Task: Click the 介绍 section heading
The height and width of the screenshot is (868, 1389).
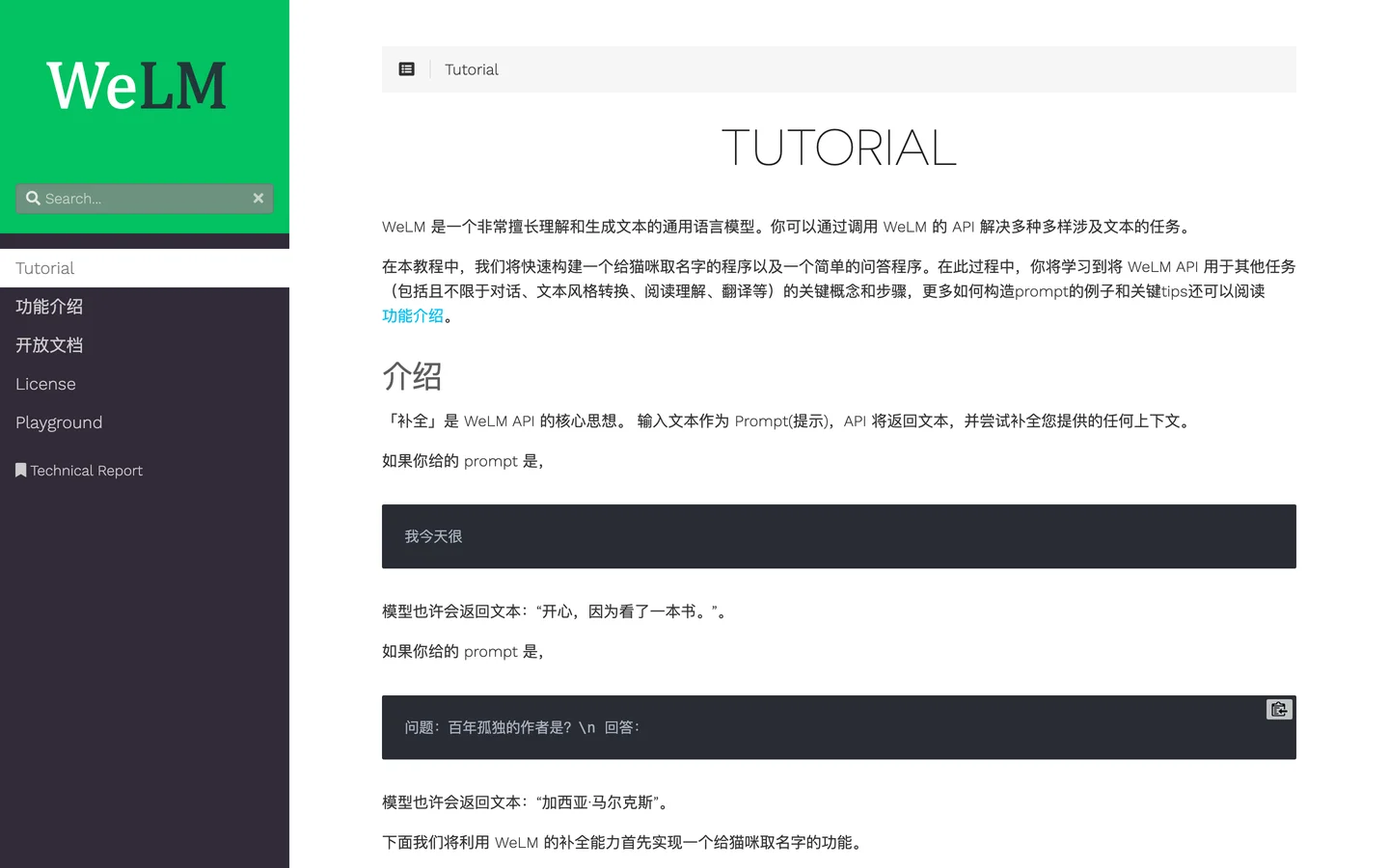Action: (412, 375)
